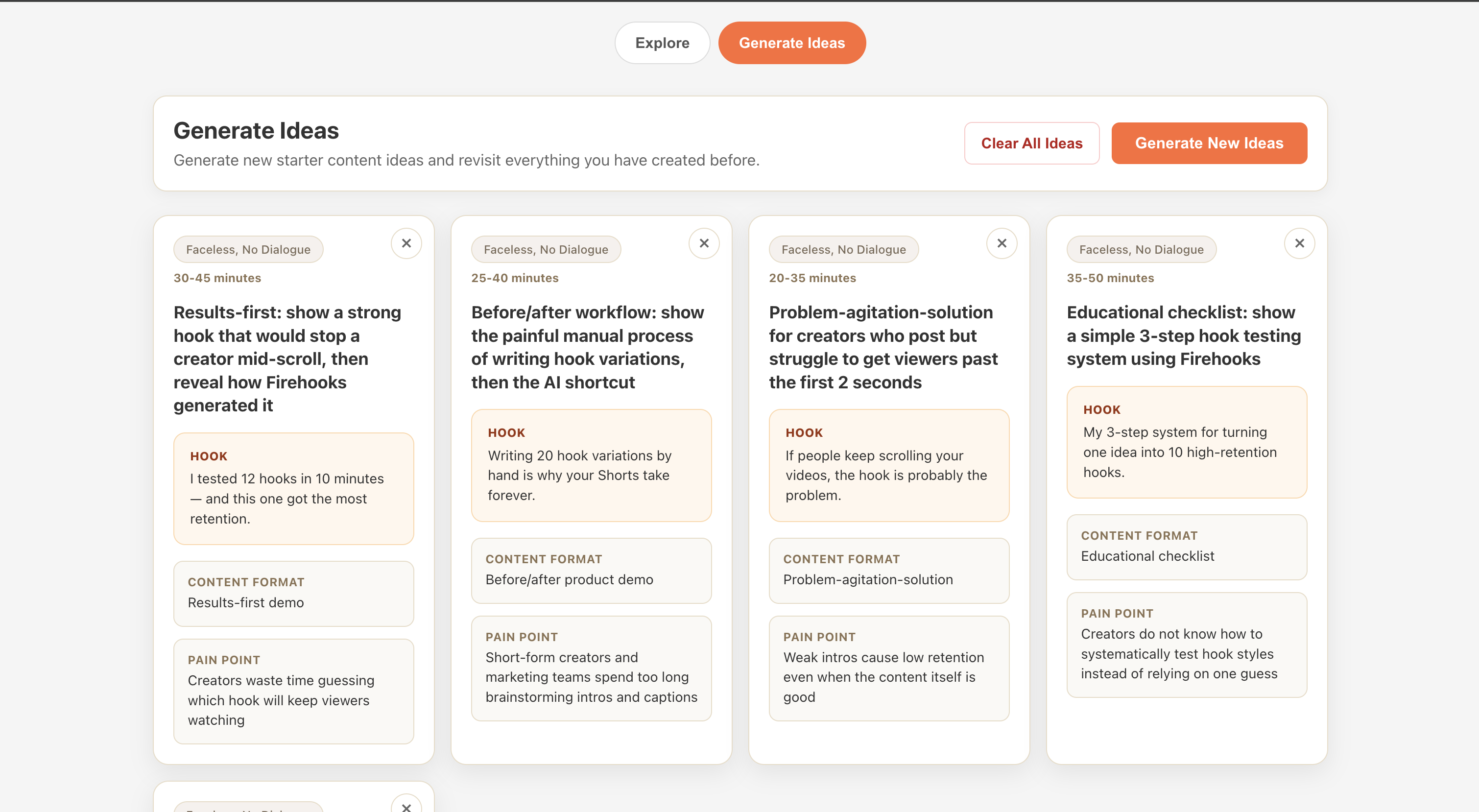The width and height of the screenshot is (1479, 812).
Task: Open the 'Before/after workflow' idea title
Action: pyautogui.click(x=589, y=347)
